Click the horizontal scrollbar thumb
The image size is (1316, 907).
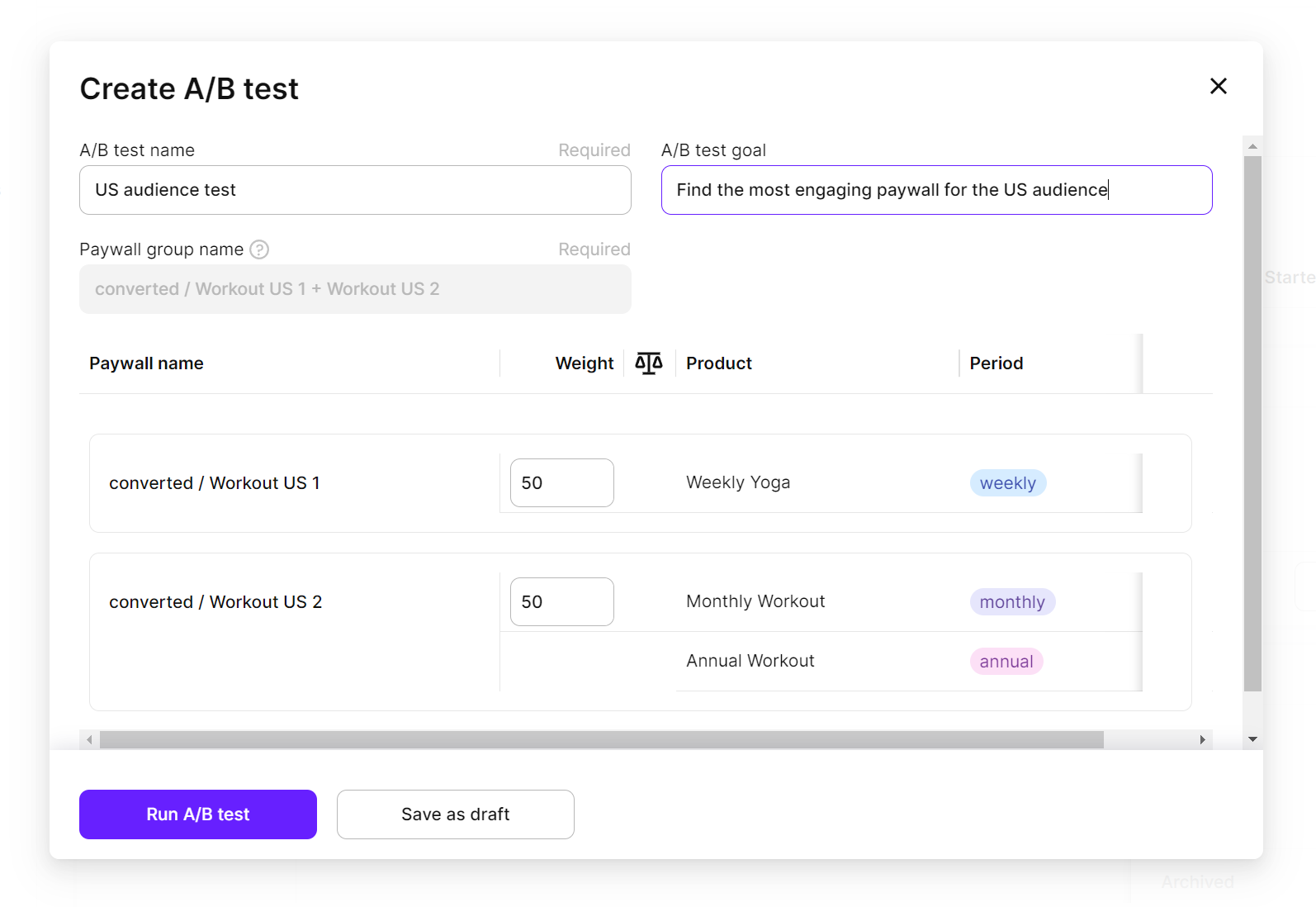click(602, 739)
